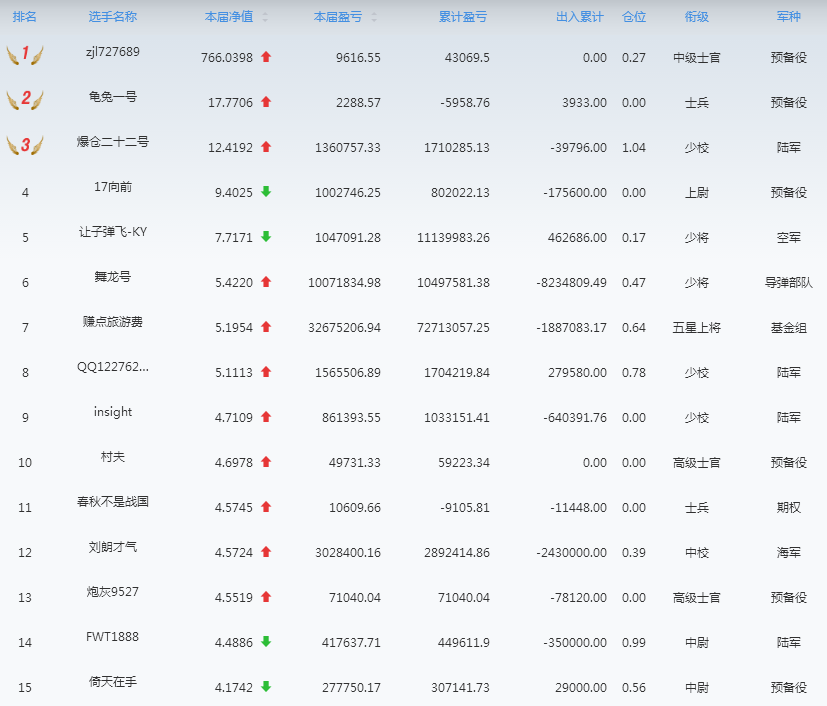Open player 春秋不是战国
This screenshot has width=827, height=706.
point(113,501)
